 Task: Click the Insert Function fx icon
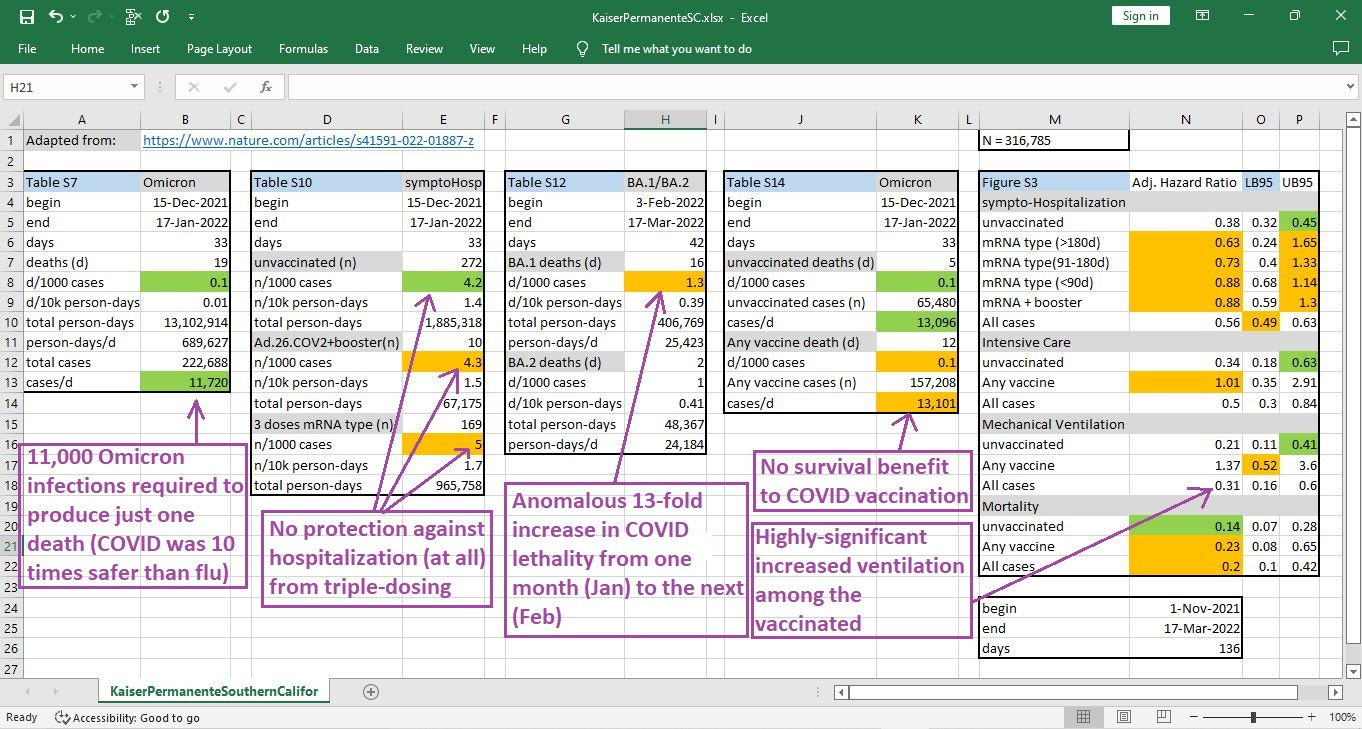(x=266, y=87)
